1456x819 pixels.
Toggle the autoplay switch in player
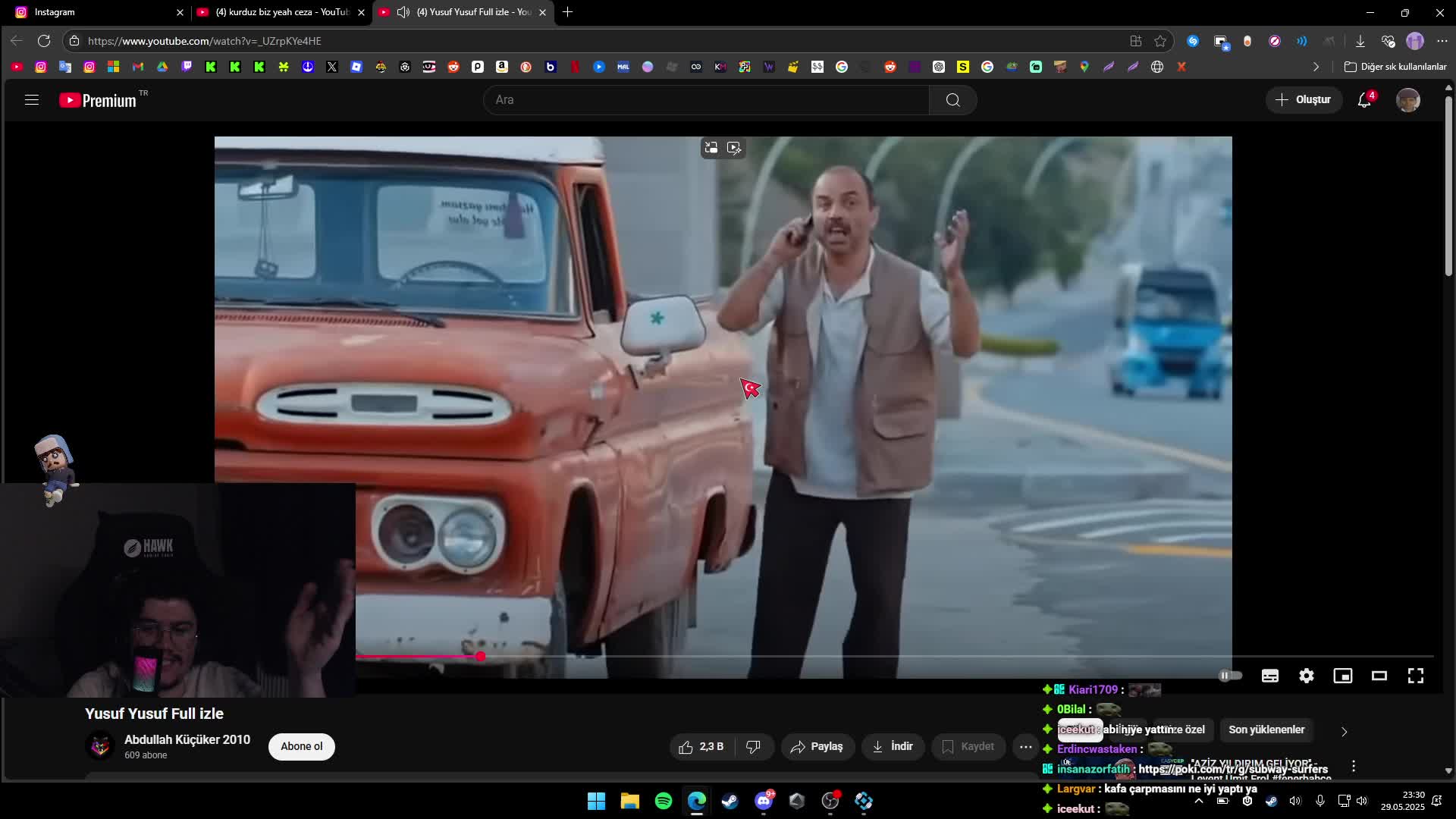[x=1230, y=676]
